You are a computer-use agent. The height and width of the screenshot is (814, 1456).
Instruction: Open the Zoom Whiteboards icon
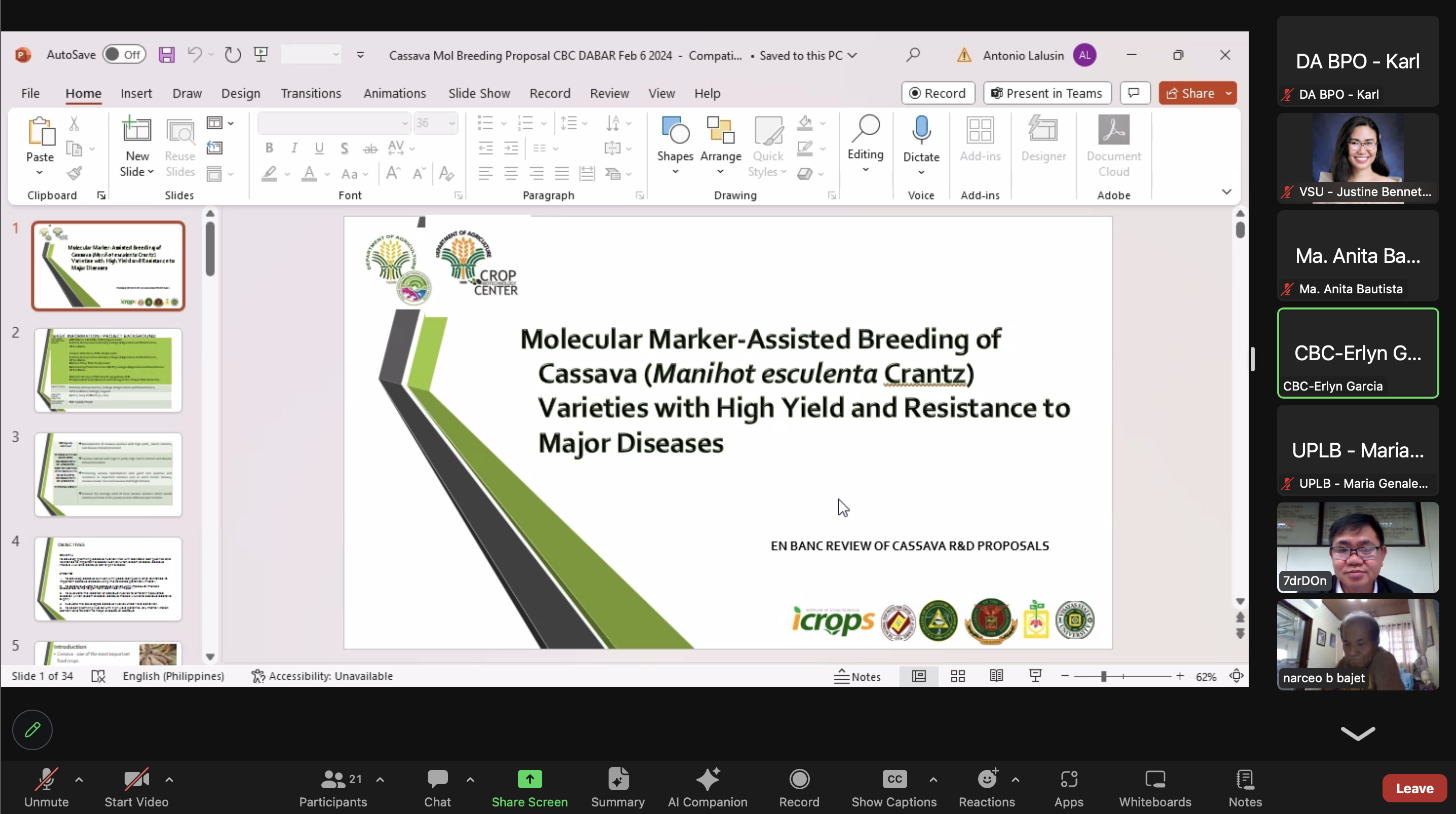point(1155,780)
